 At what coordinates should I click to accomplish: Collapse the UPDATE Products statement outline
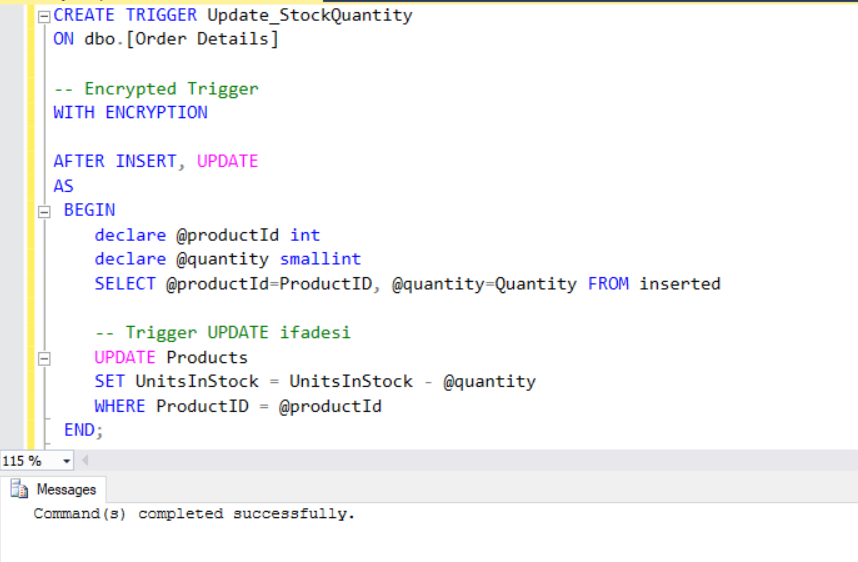44,359
